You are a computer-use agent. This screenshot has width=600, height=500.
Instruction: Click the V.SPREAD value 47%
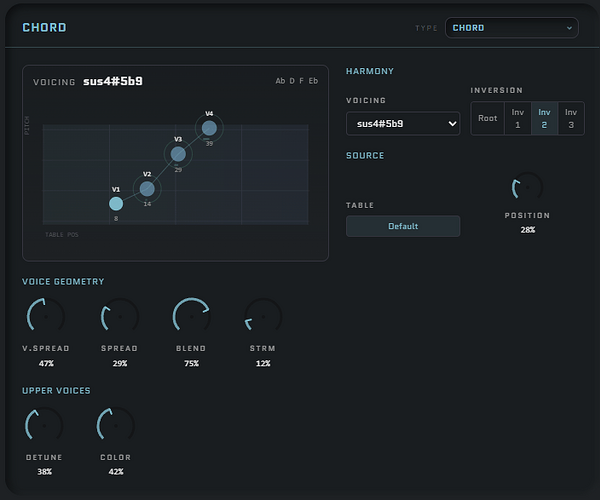coord(46,363)
